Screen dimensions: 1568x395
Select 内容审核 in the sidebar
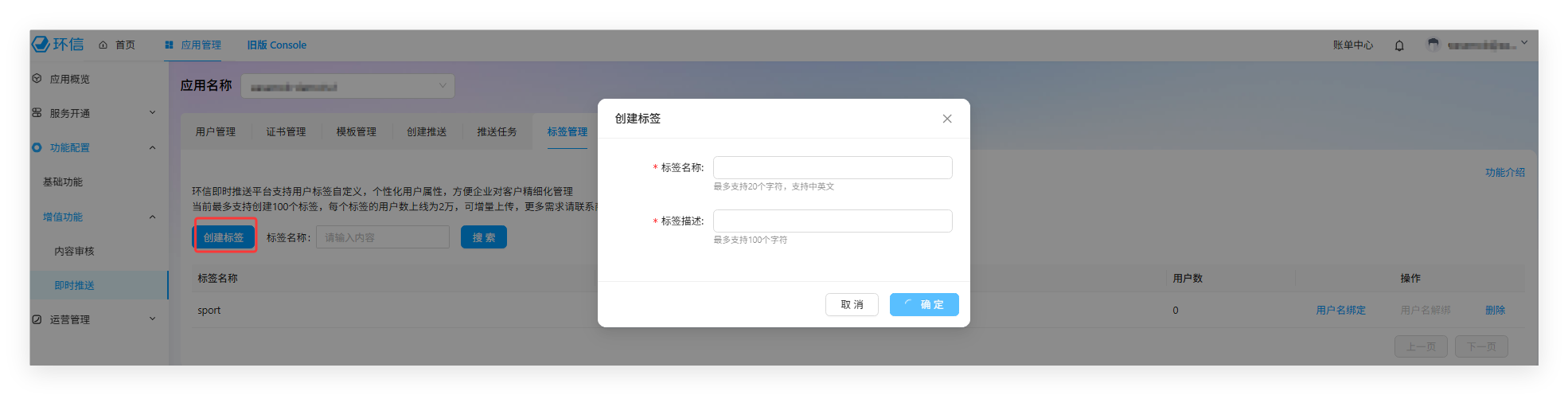pos(74,252)
